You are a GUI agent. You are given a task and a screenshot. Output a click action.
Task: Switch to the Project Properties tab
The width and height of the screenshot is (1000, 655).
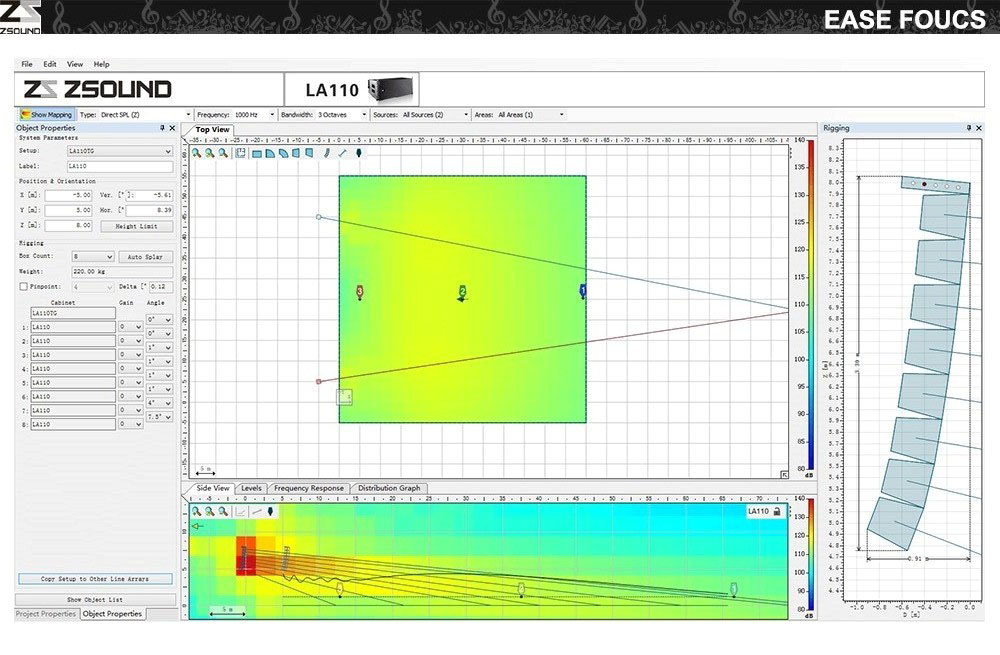[x=46, y=614]
